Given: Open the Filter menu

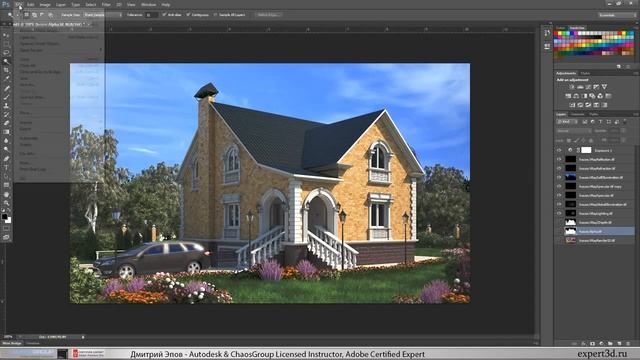Looking at the screenshot, I should pyautogui.click(x=106, y=4).
